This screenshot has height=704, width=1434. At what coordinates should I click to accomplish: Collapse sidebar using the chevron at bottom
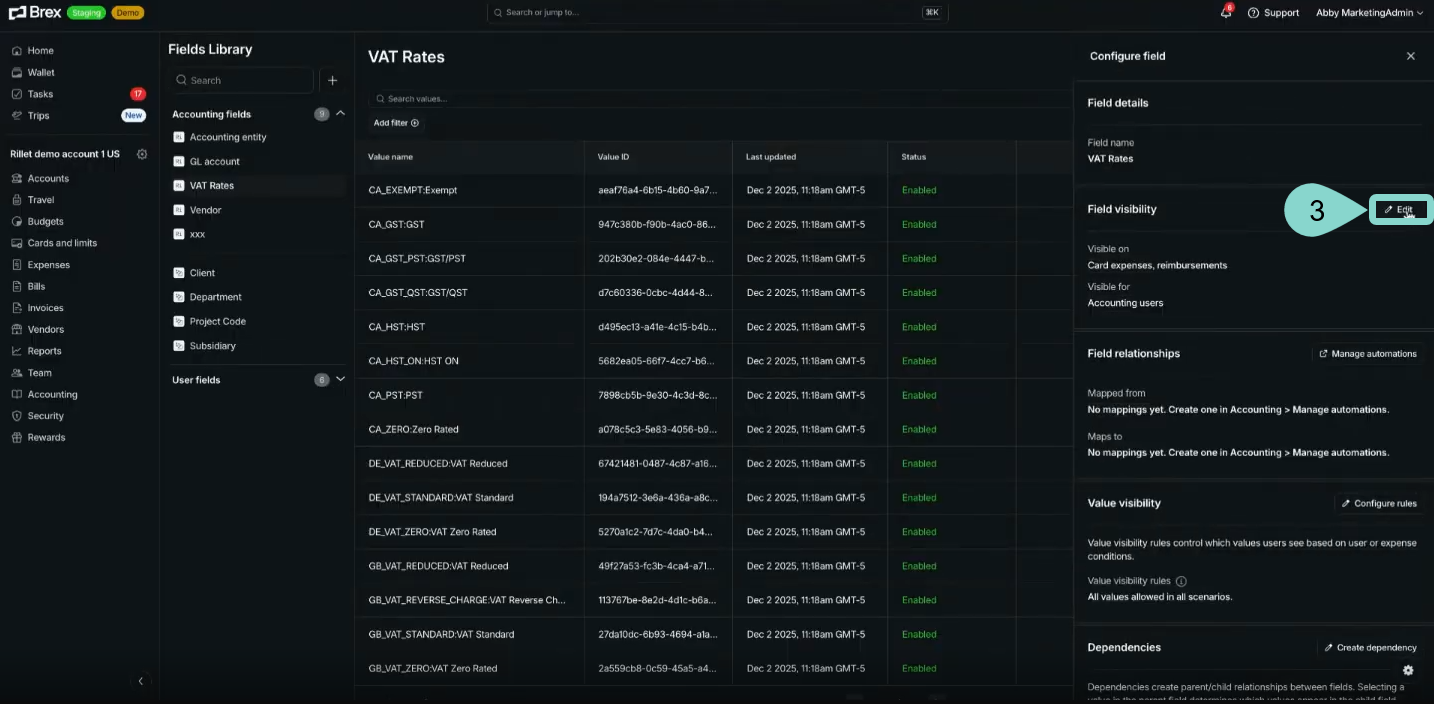[140, 681]
